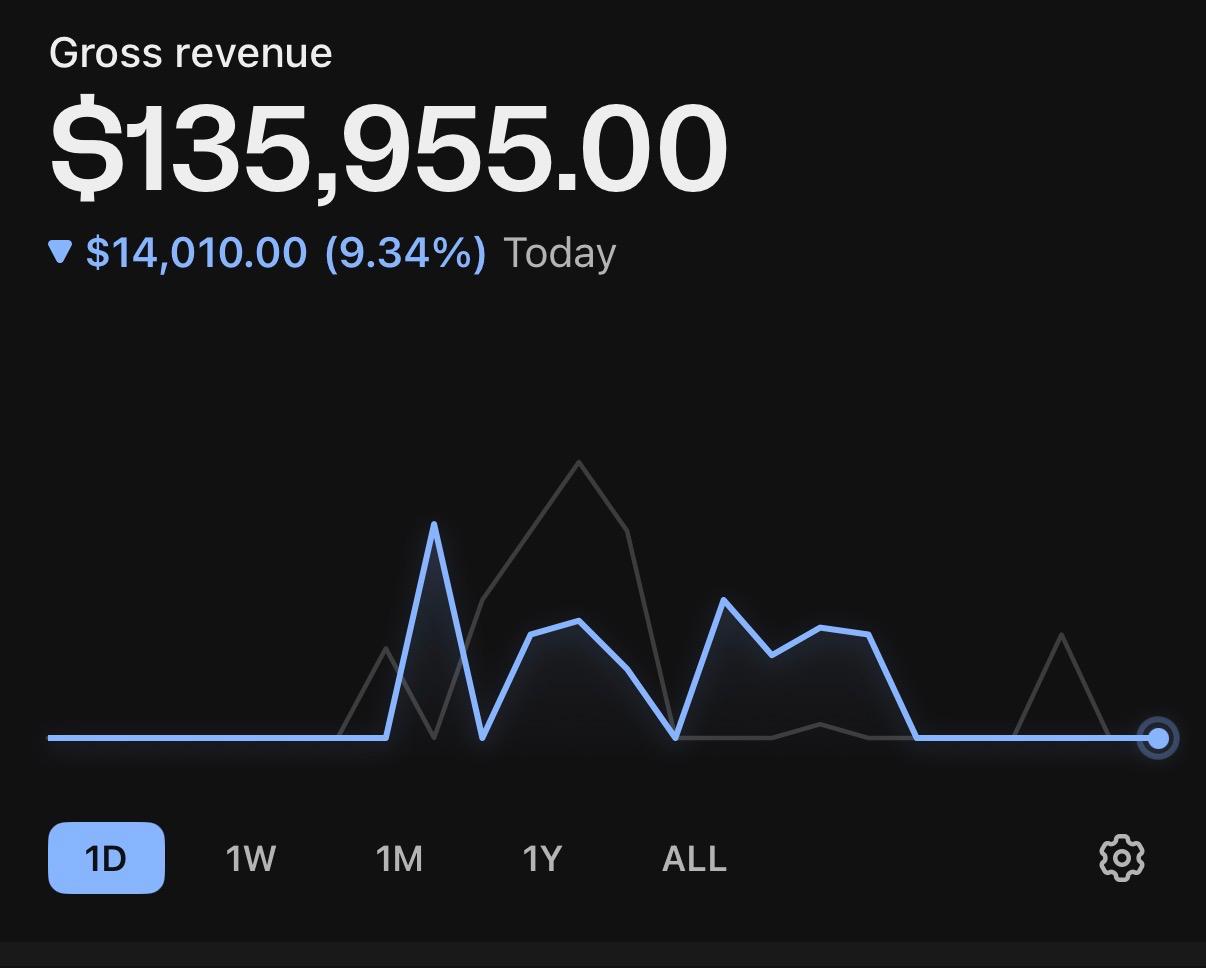This screenshot has width=1206, height=968.
Task: Click the current data point marker on chart
Action: click(x=1158, y=738)
